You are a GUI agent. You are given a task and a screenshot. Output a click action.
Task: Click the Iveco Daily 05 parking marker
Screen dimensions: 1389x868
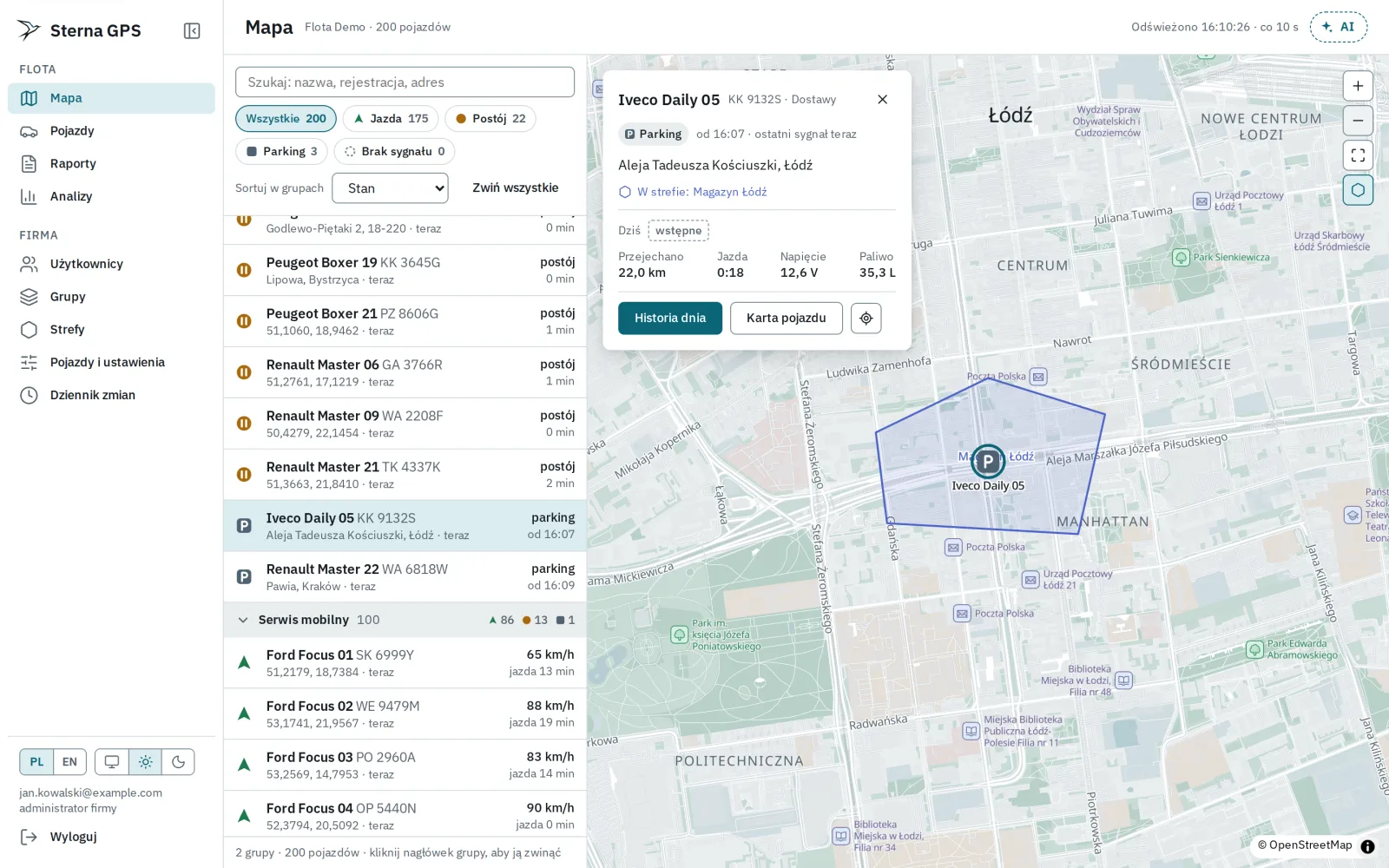point(987,462)
